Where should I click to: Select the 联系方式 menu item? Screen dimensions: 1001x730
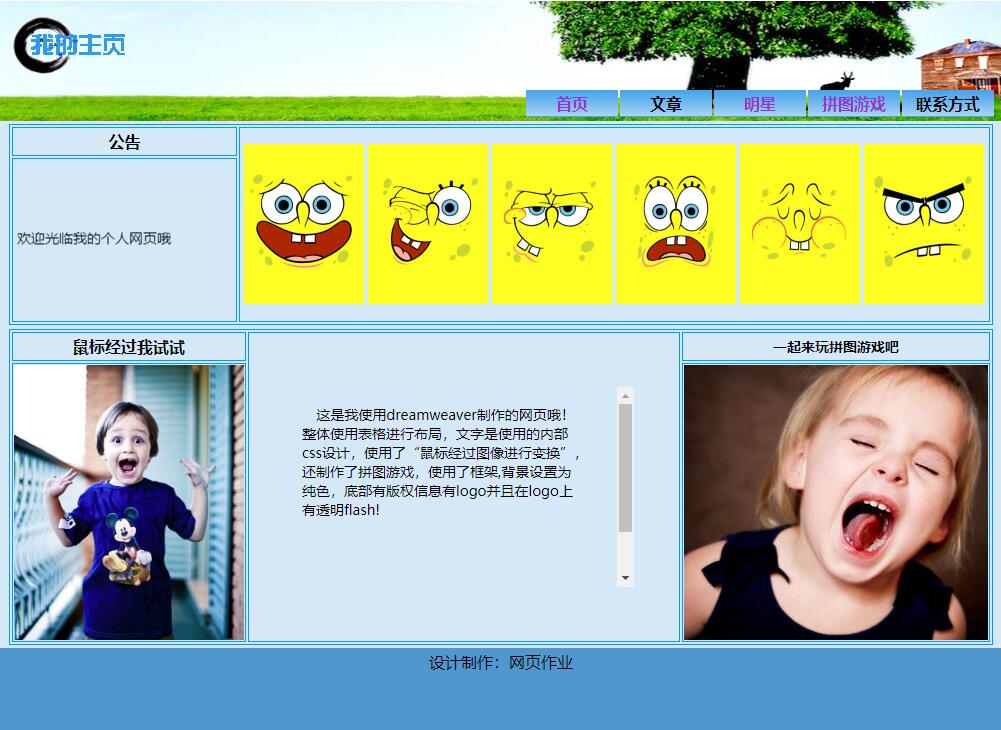(947, 104)
